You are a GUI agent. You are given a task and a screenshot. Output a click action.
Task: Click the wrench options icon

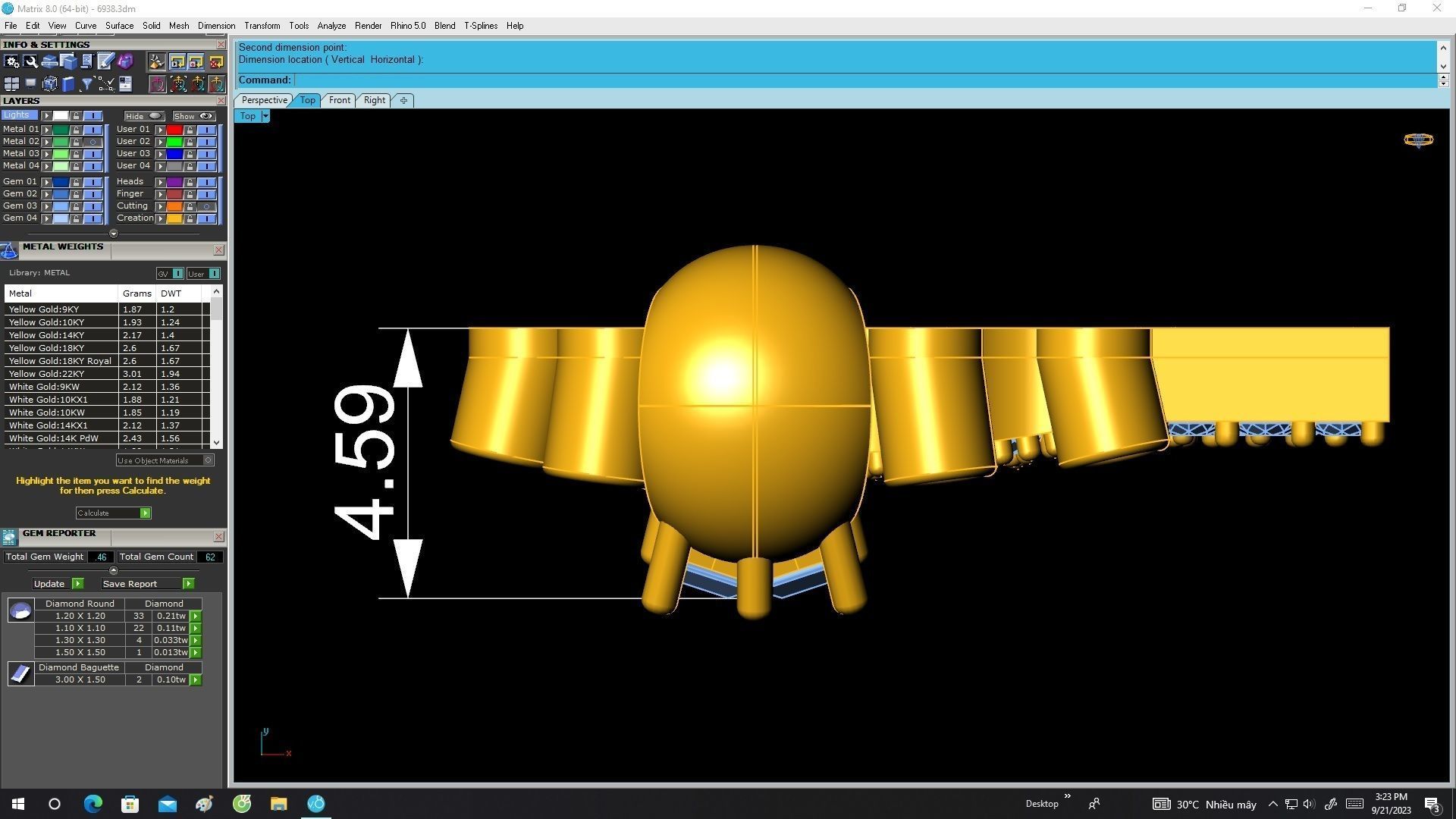pos(30,61)
